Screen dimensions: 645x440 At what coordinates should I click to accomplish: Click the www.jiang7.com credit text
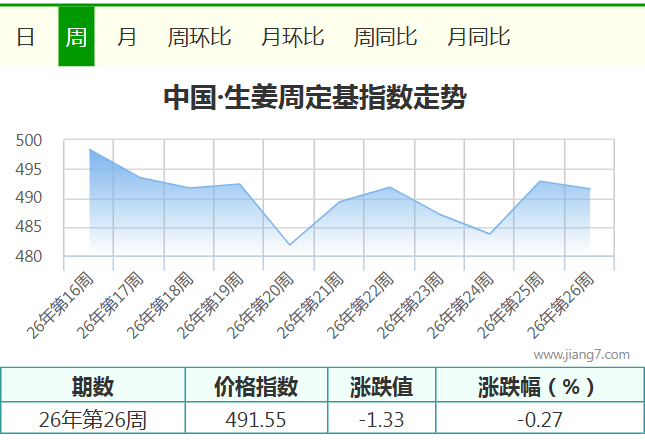(x=582, y=355)
